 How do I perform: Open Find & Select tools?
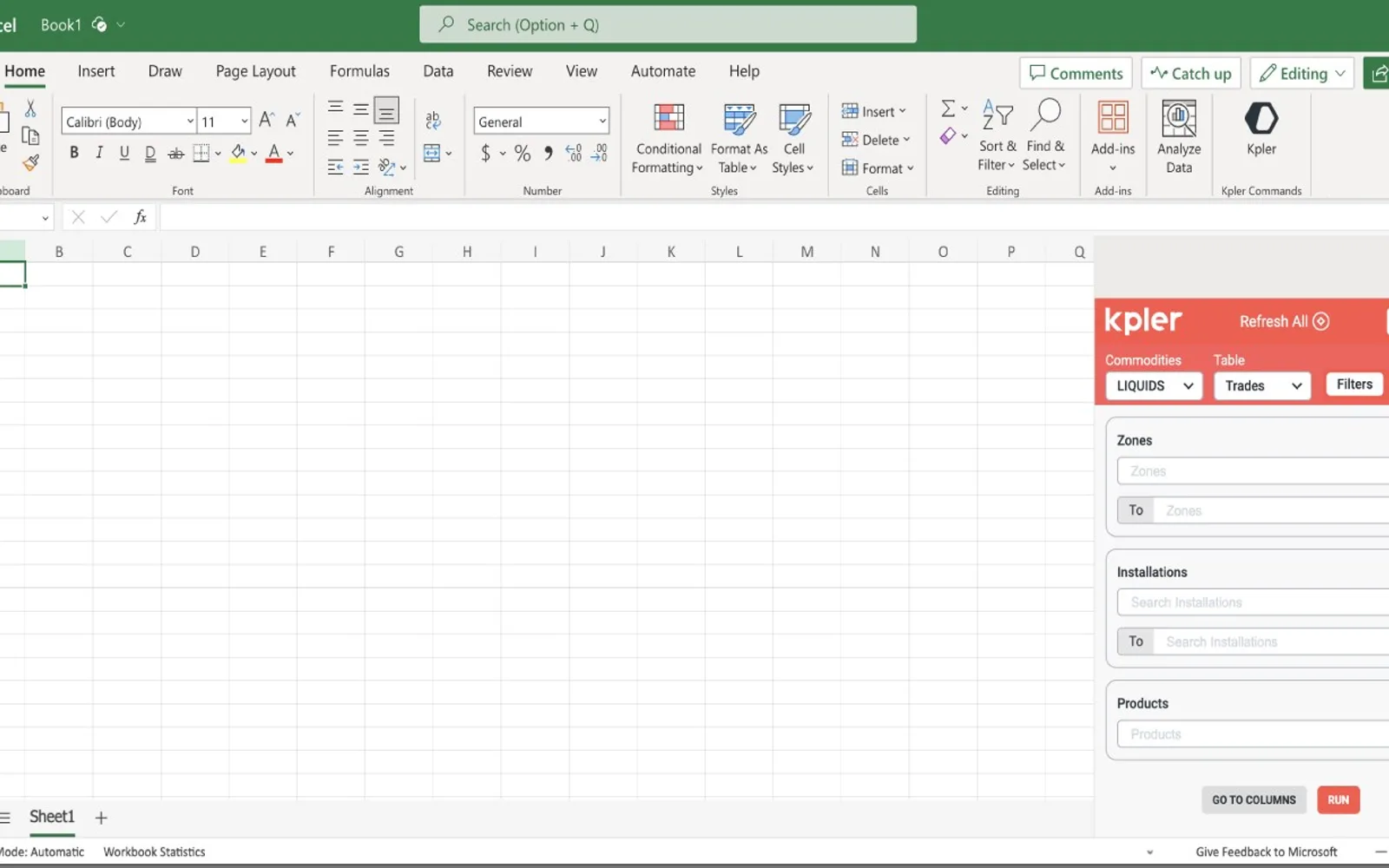coord(1044,135)
